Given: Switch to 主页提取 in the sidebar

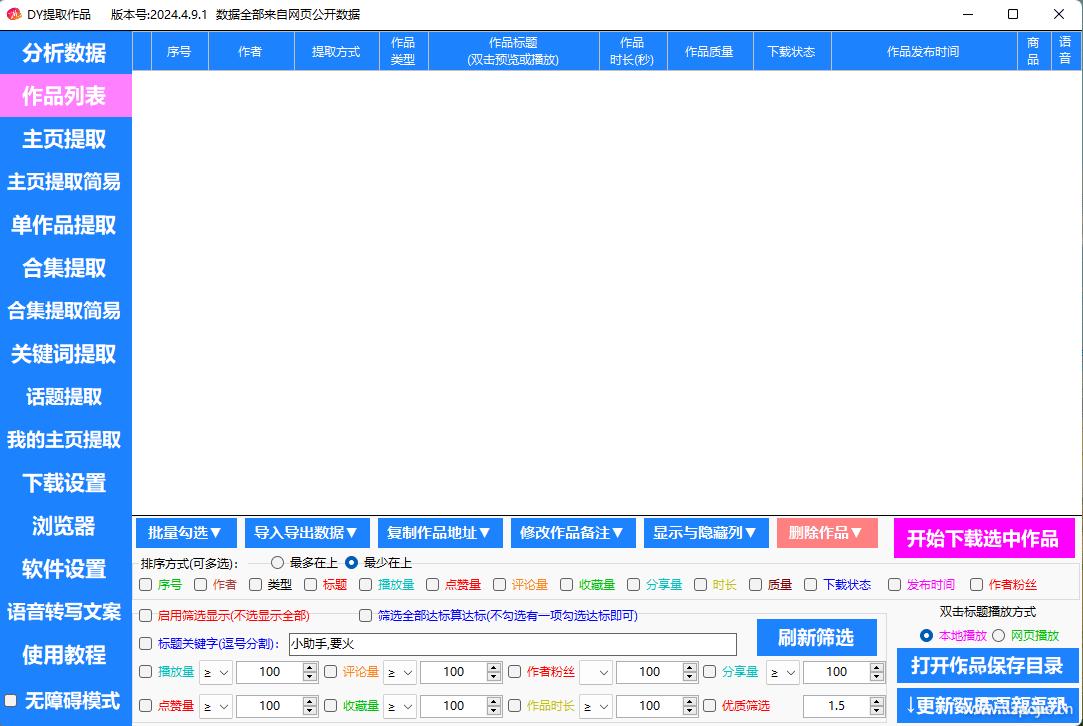Looking at the screenshot, I should (x=65, y=139).
